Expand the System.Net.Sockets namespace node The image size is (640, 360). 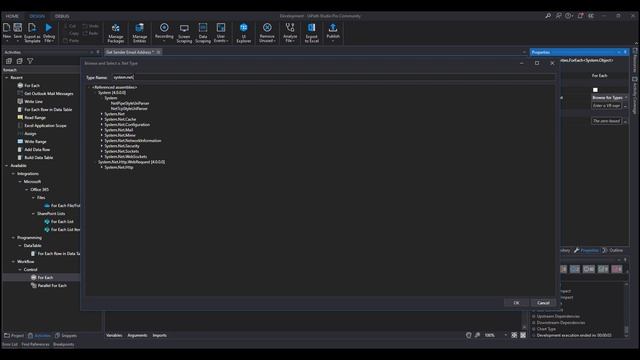[x=102, y=151]
